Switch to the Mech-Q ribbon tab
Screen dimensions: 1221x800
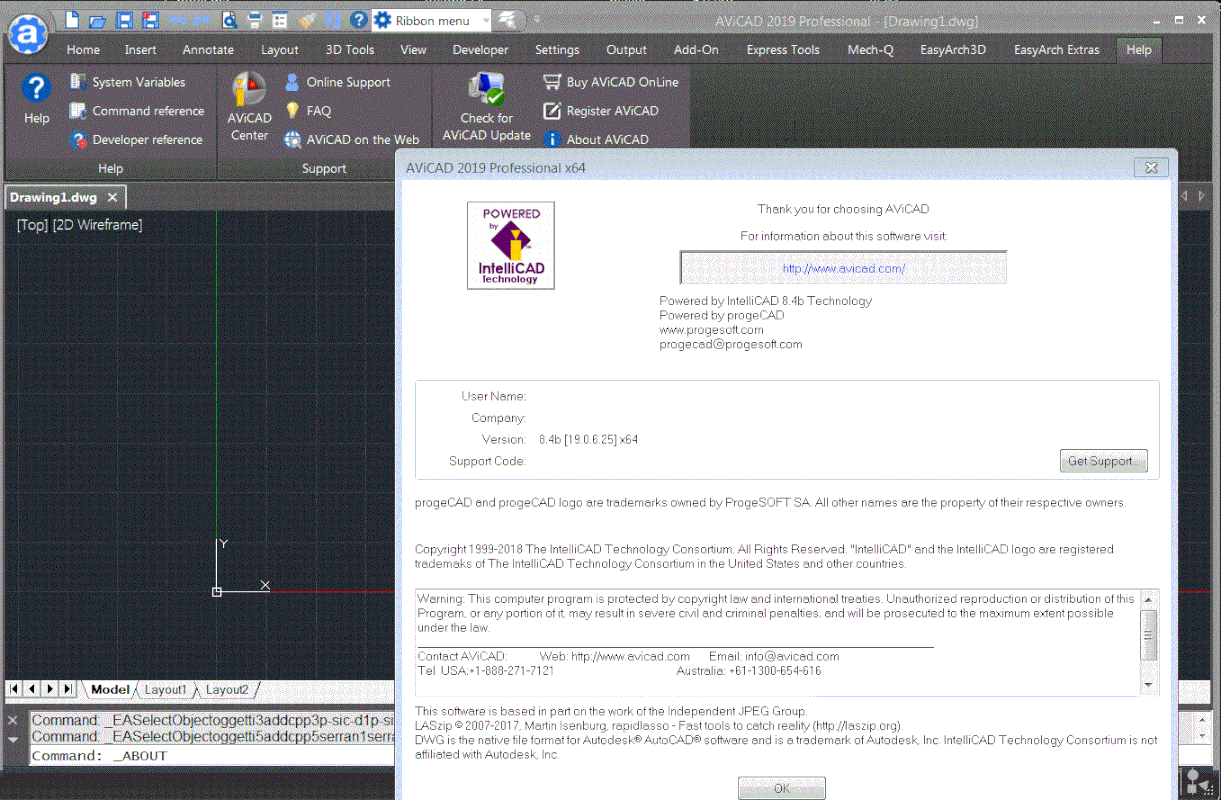870,50
